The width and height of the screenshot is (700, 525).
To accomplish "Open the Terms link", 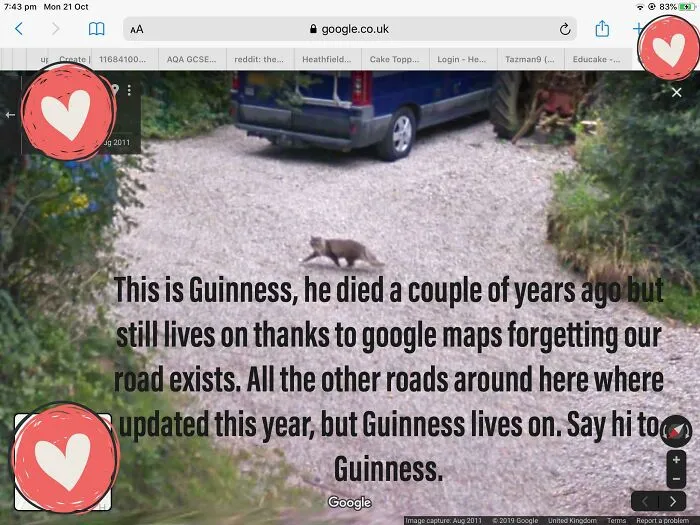I will 617,521.
